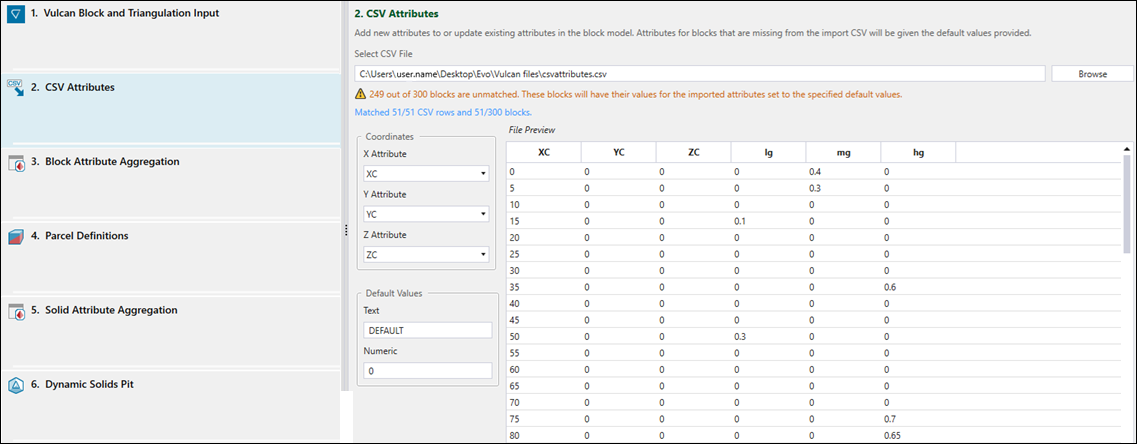
Task: Expand the Y Attribute dropdown
Action: click(426, 214)
